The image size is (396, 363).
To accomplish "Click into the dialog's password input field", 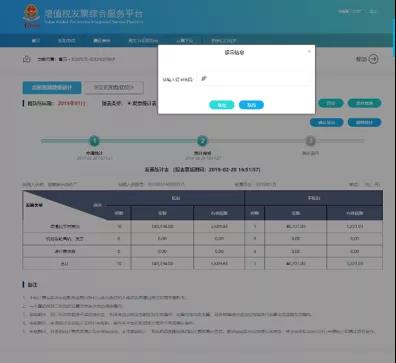I will [x=255, y=79].
